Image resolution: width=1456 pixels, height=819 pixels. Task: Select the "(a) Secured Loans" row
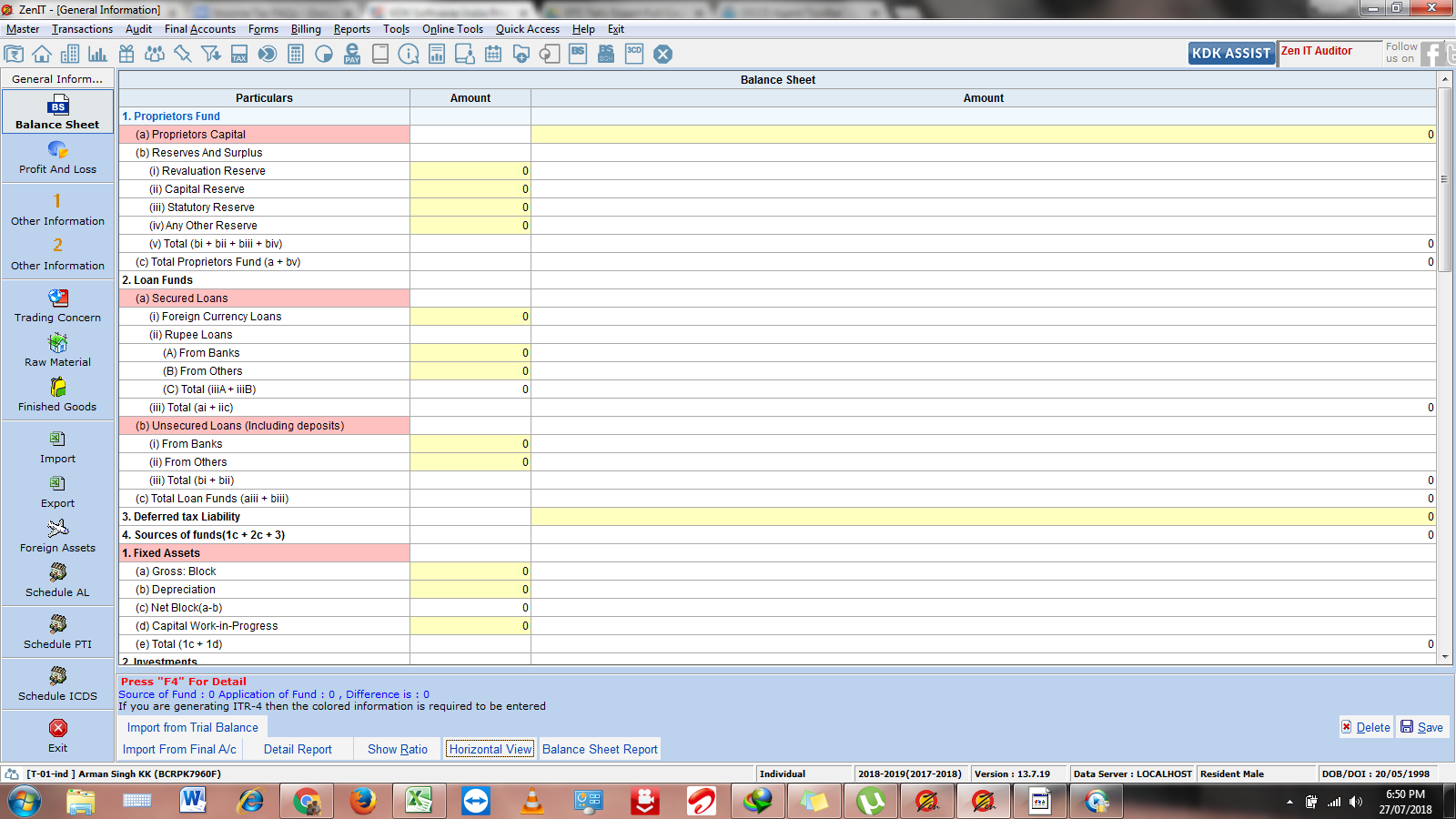264,298
